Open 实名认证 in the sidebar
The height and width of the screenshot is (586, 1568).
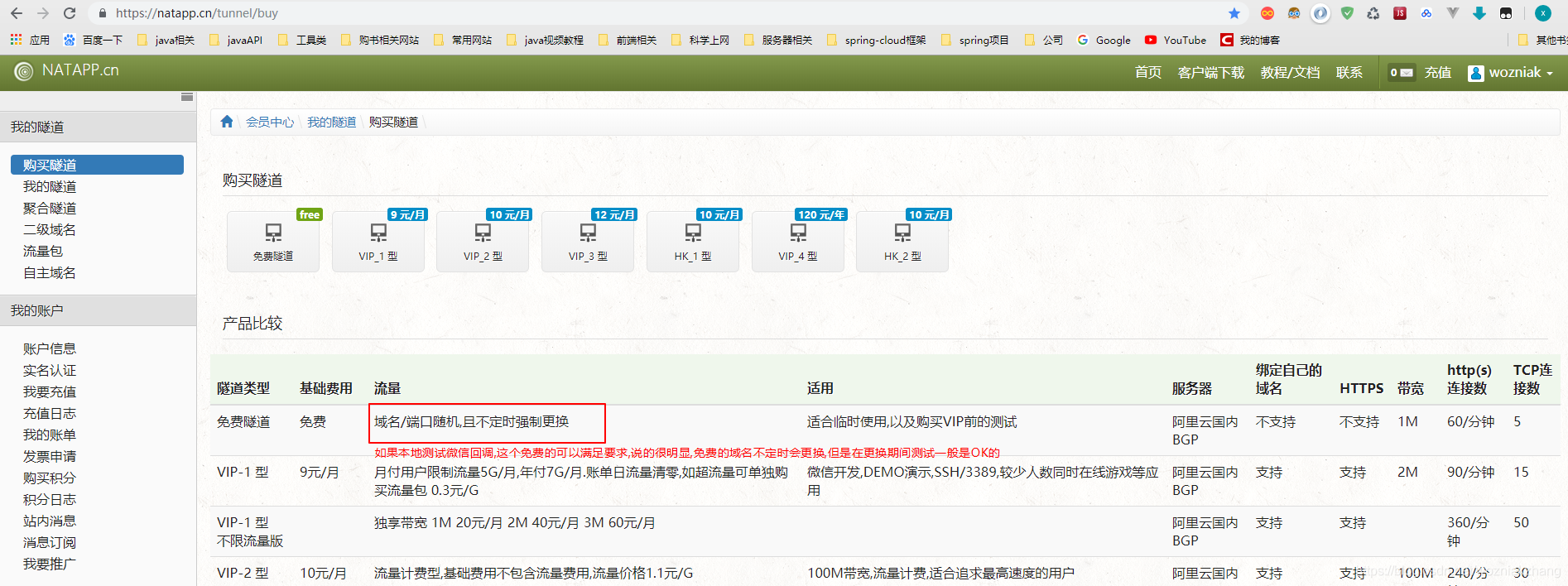[50, 371]
